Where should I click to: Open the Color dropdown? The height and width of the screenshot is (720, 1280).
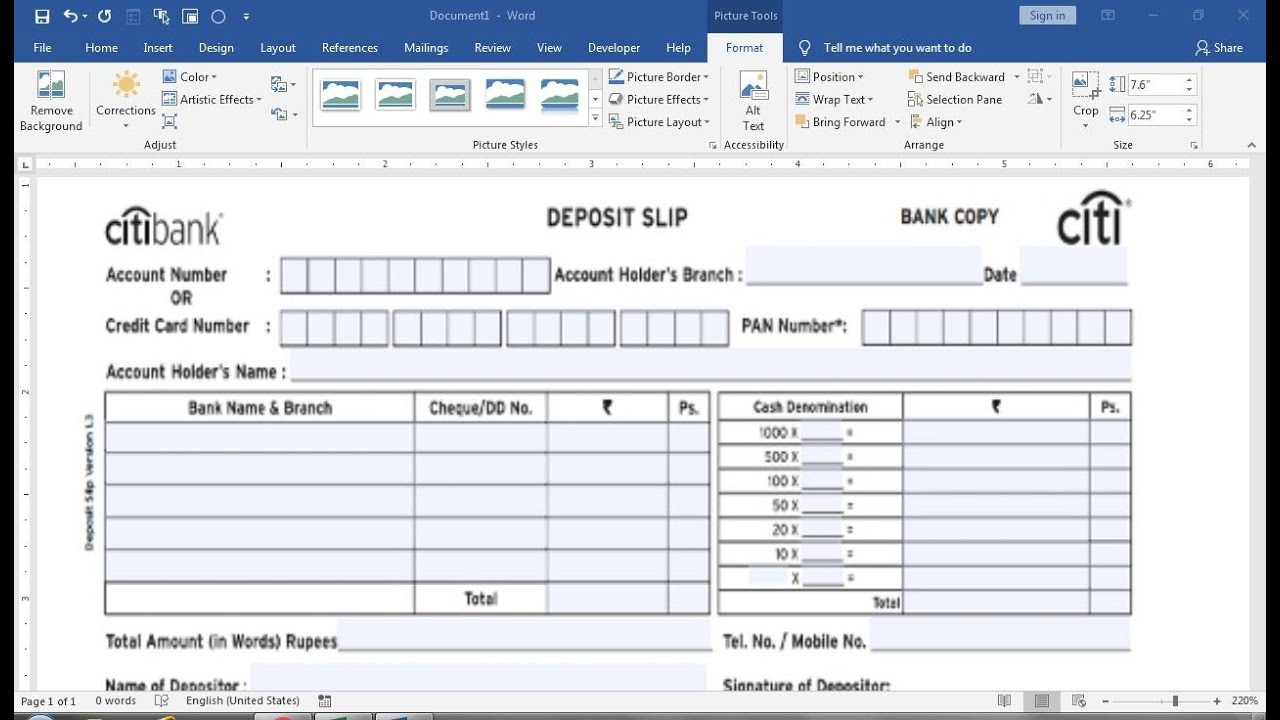(189, 77)
